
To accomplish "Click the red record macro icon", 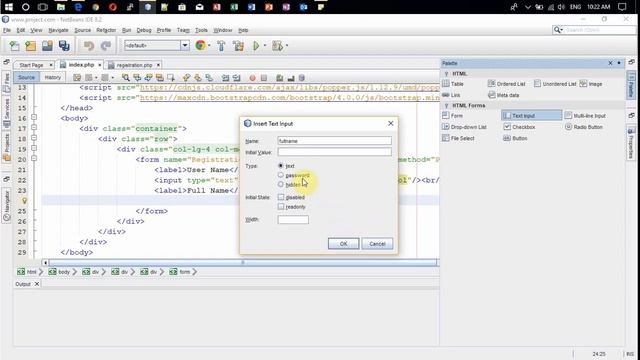I will (x=252, y=78).
